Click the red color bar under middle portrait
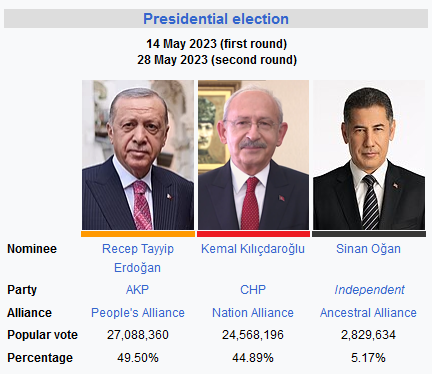This screenshot has height=374, width=432. coord(253,234)
